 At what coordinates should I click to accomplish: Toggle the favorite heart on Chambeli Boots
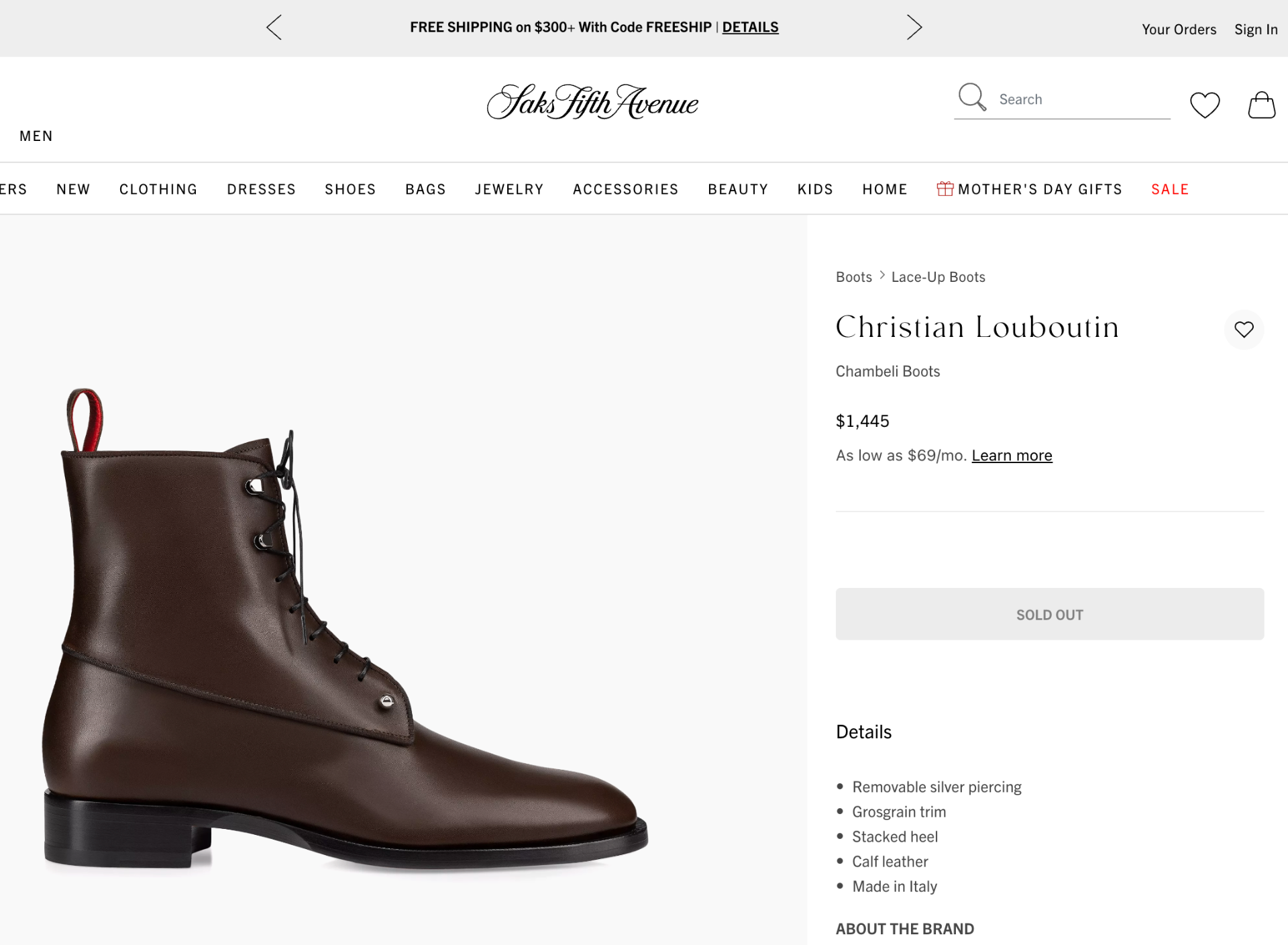pos(1244,330)
